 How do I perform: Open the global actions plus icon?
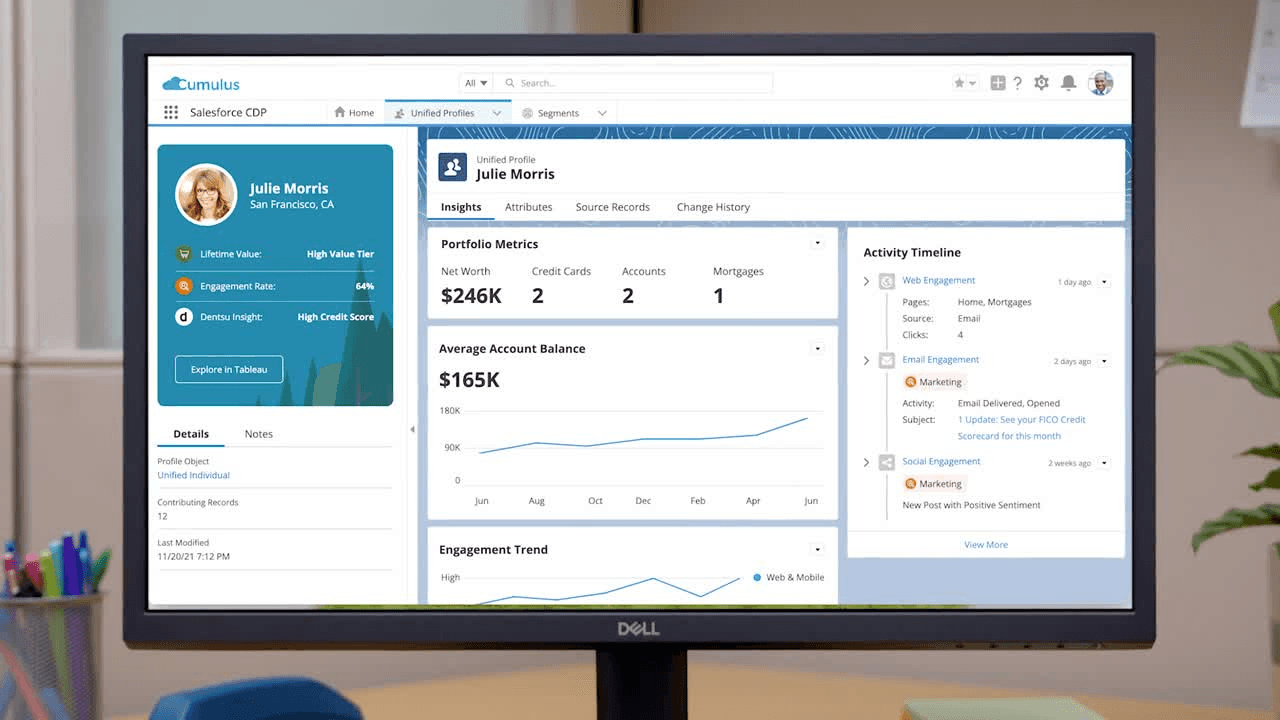click(x=997, y=83)
